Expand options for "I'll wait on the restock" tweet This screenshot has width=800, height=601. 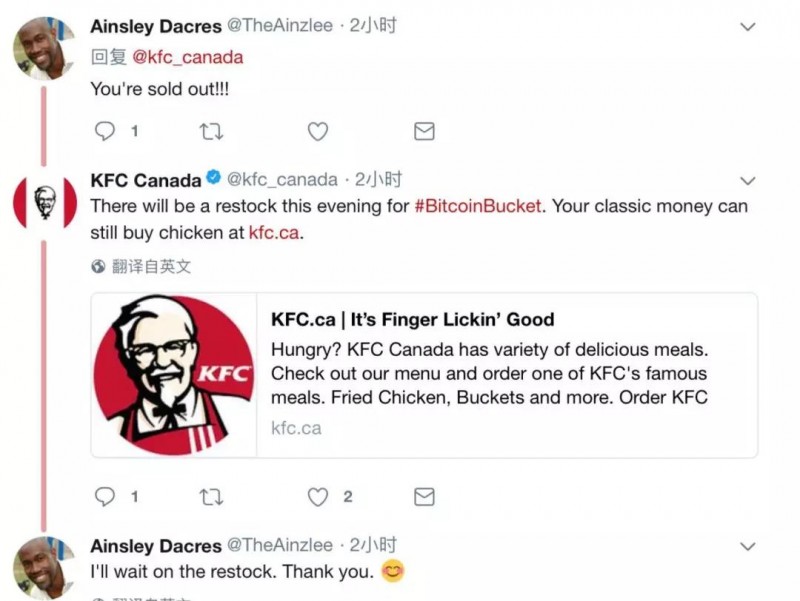click(747, 547)
